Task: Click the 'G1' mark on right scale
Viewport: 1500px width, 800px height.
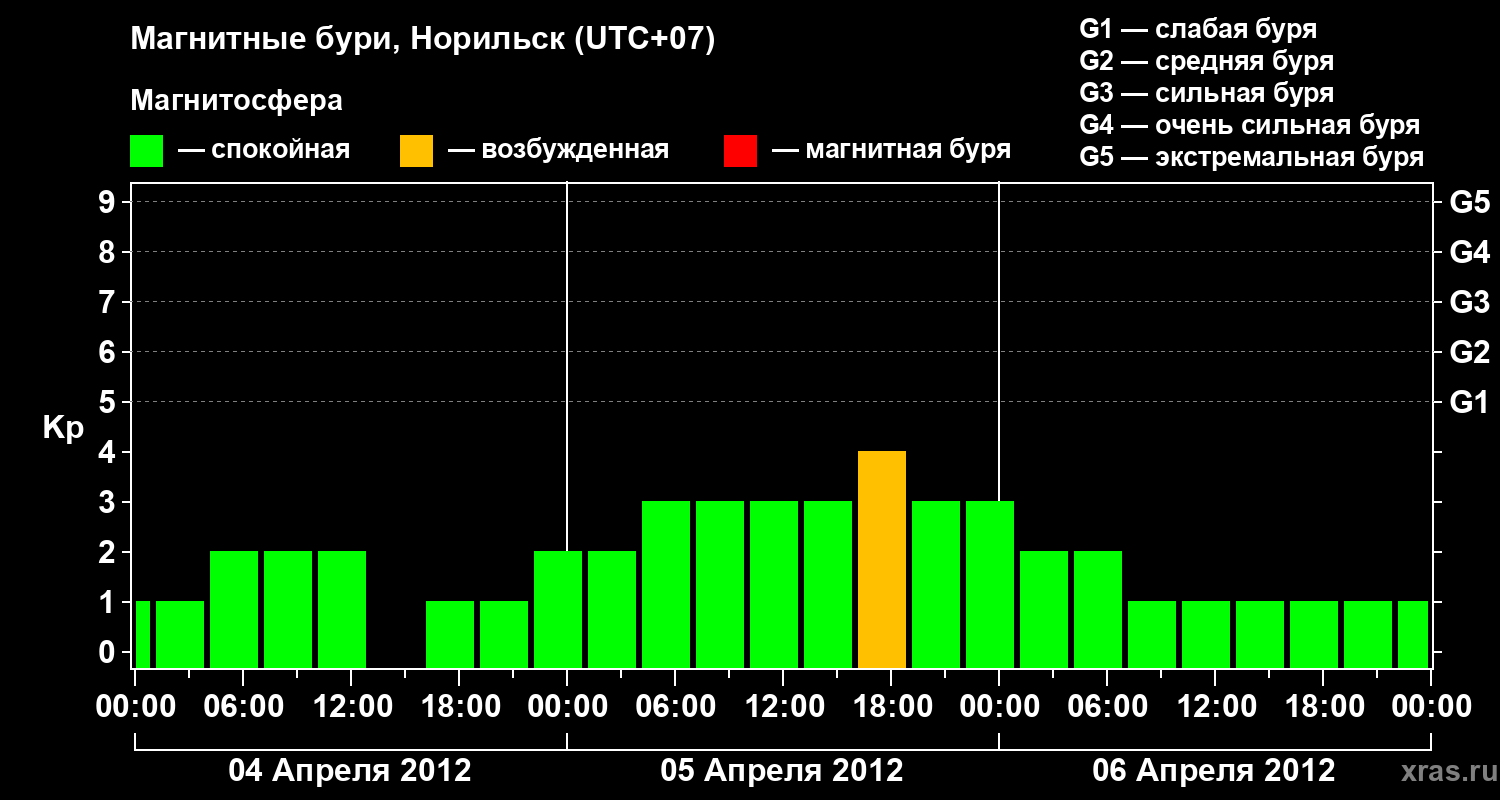Action: (x=1469, y=403)
